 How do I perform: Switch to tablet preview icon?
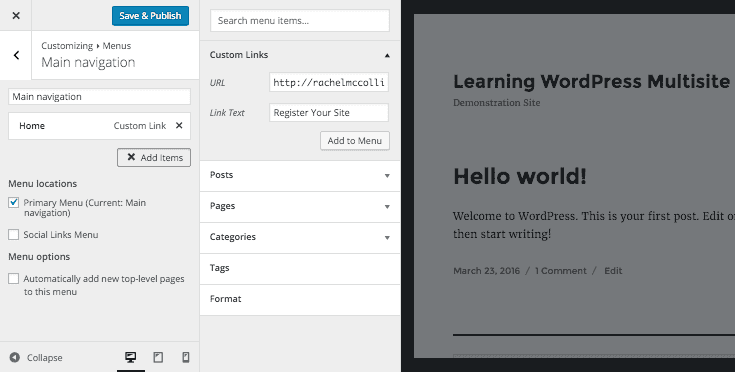tap(158, 357)
